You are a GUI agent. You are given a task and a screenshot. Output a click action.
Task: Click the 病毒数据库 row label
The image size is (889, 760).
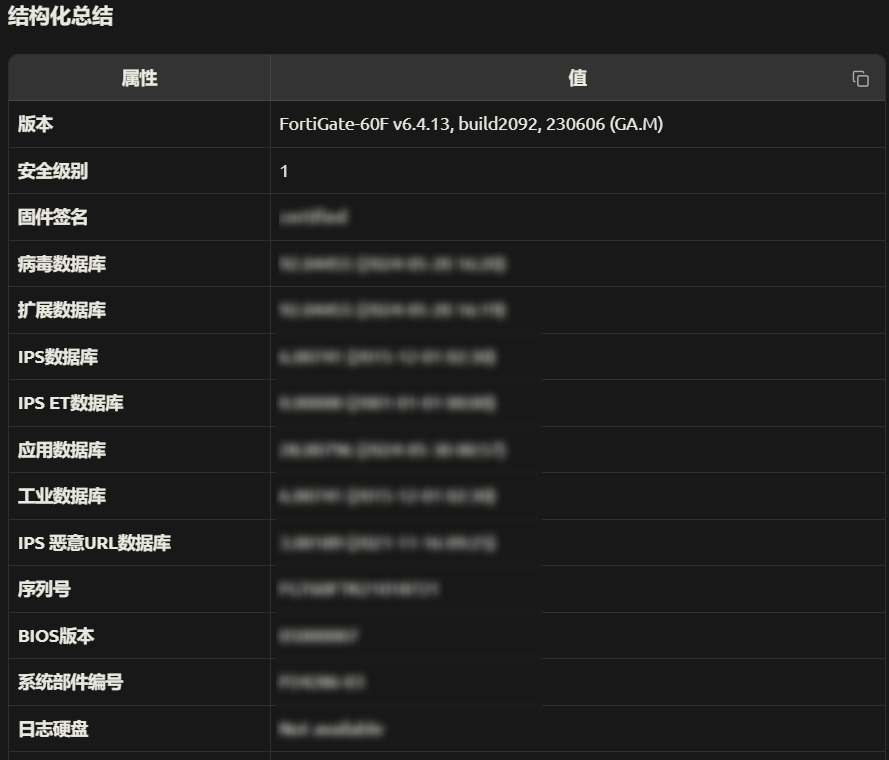62,264
